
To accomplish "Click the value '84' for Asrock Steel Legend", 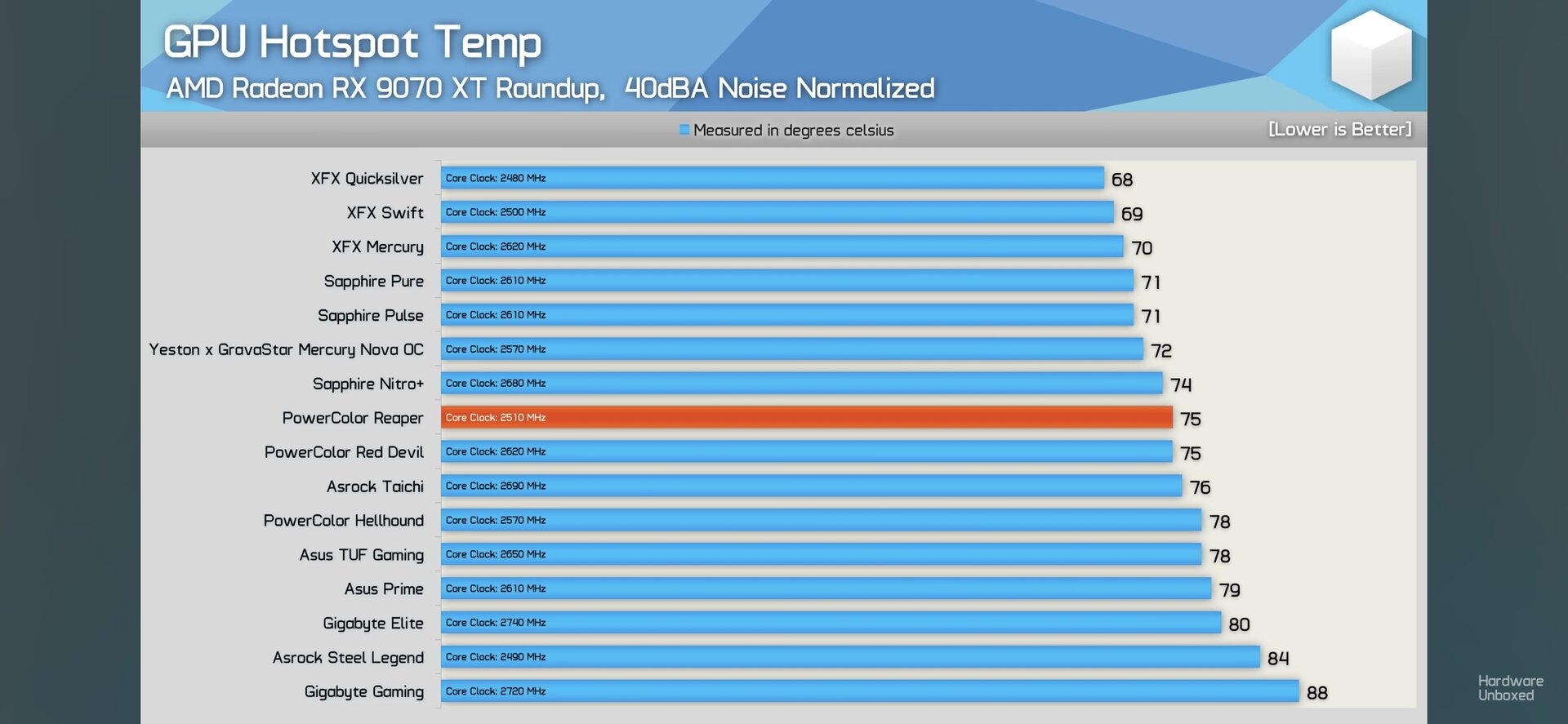I will (x=1278, y=659).
